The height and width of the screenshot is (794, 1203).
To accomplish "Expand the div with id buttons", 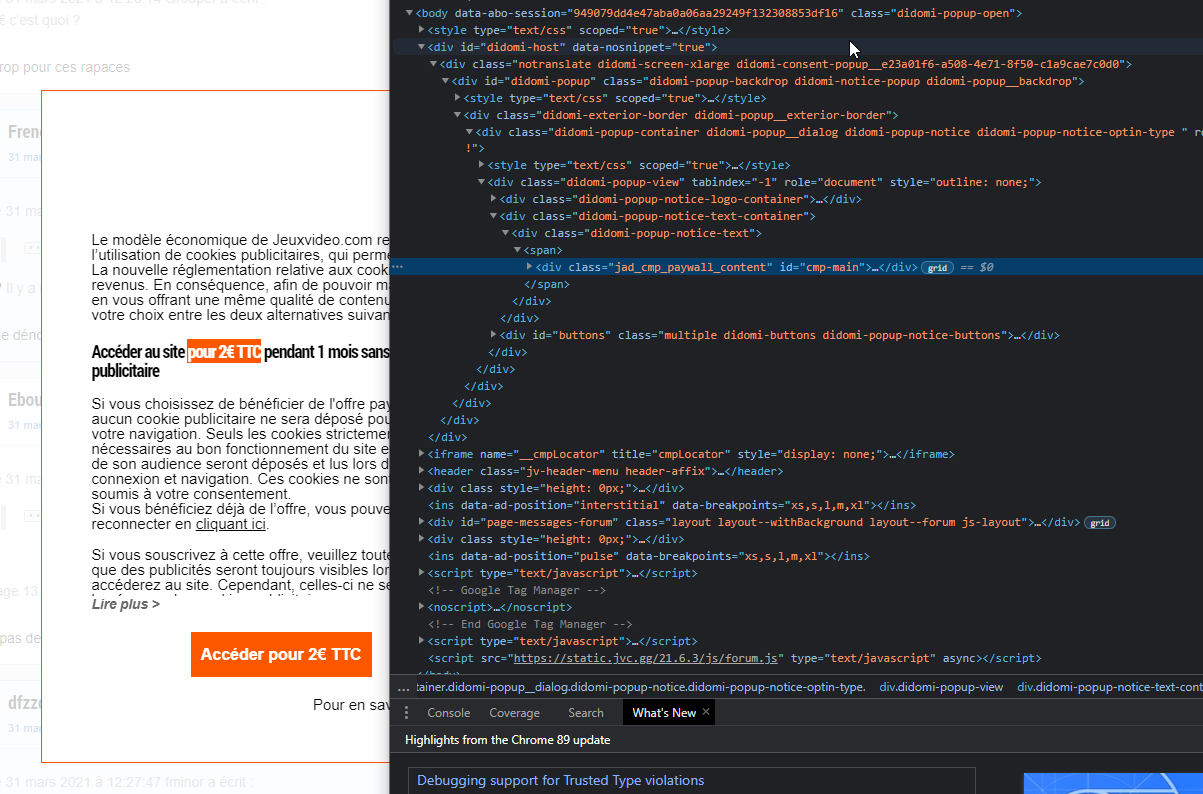I will click(x=494, y=335).
